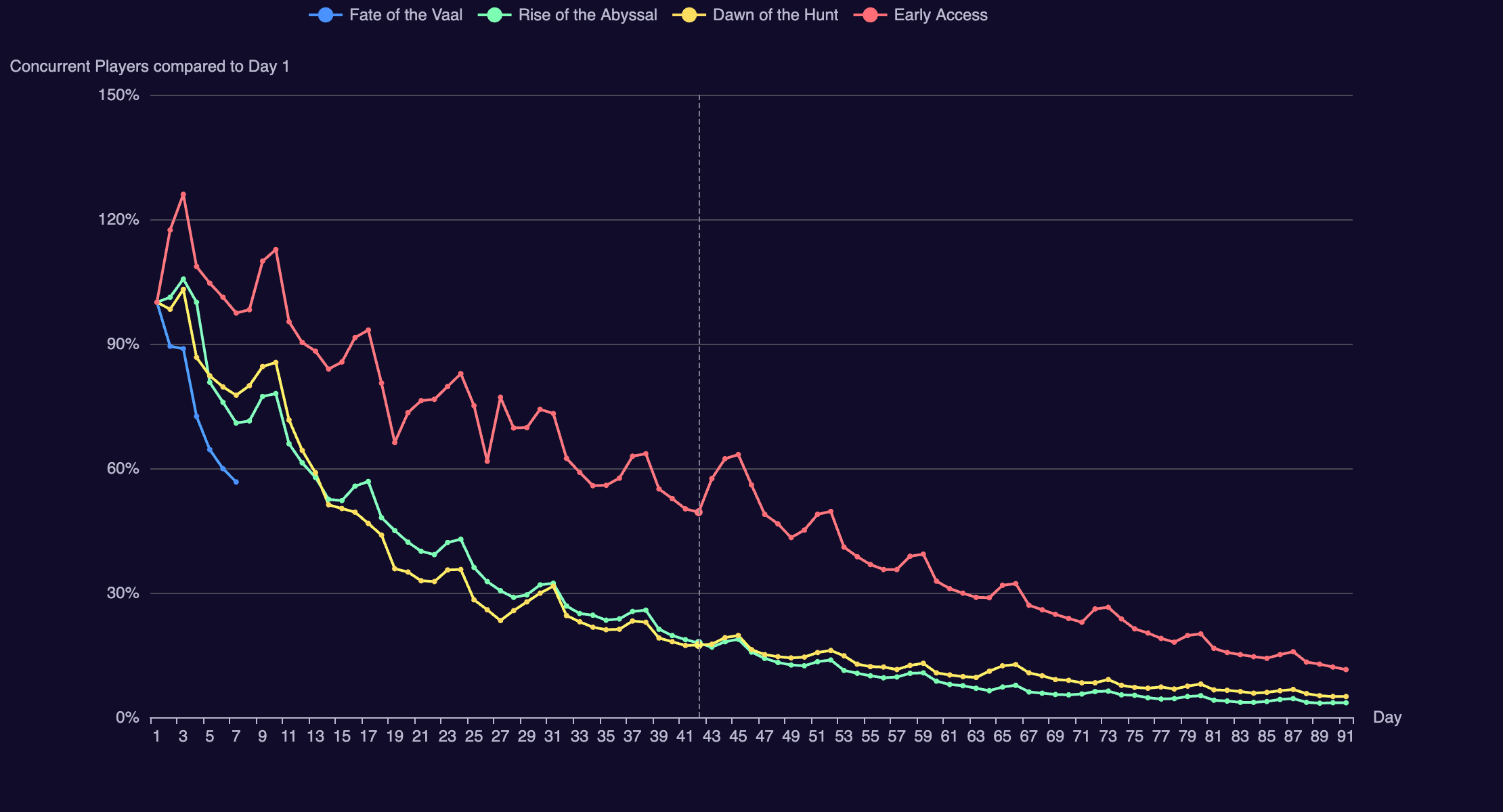This screenshot has height=812, width=1503.
Task: Click the Early Access day 19 dip point
Action: click(395, 443)
